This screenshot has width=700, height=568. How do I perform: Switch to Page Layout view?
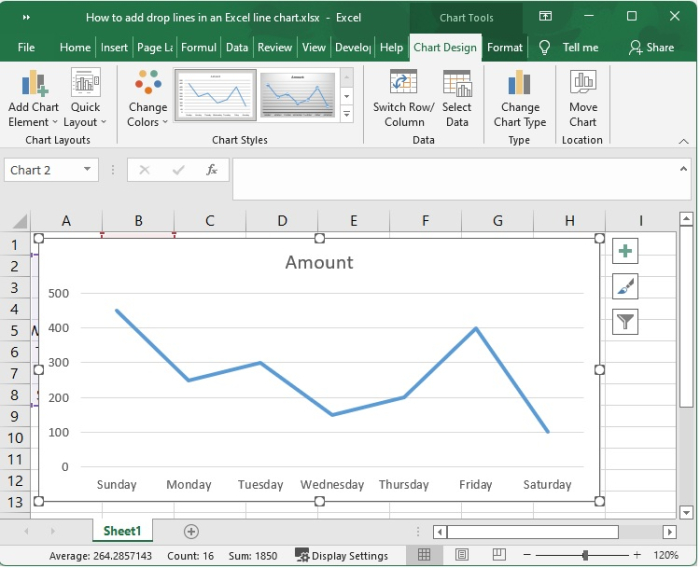[461, 555]
